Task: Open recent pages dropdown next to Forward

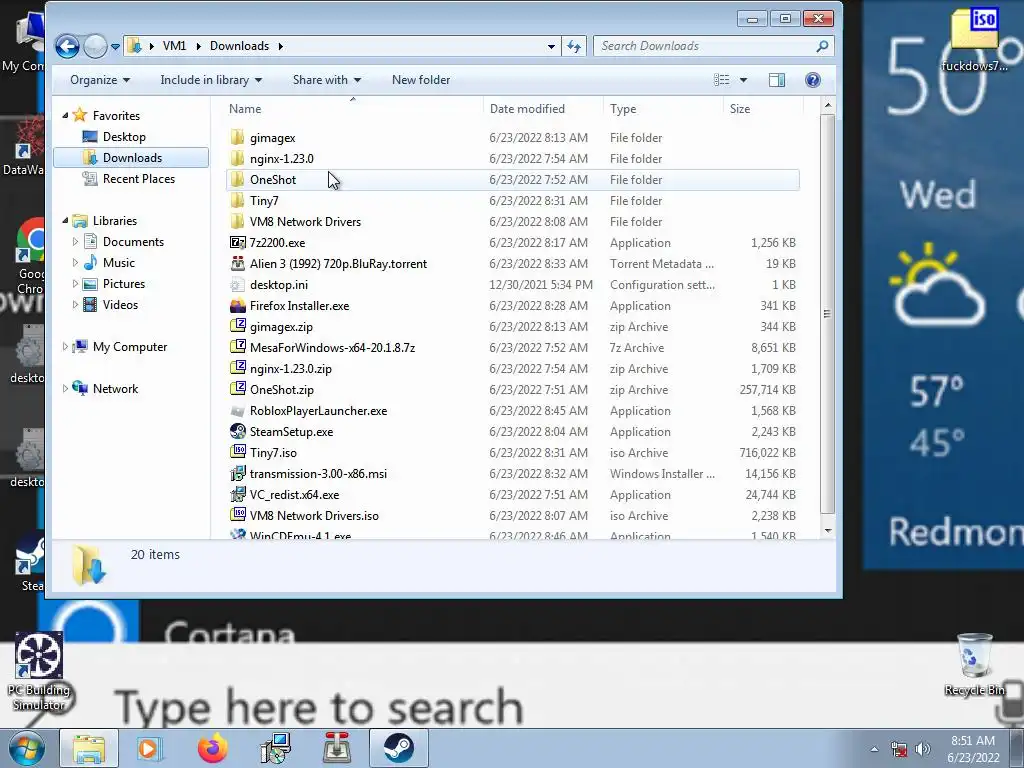Action: (x=116, y=46)
